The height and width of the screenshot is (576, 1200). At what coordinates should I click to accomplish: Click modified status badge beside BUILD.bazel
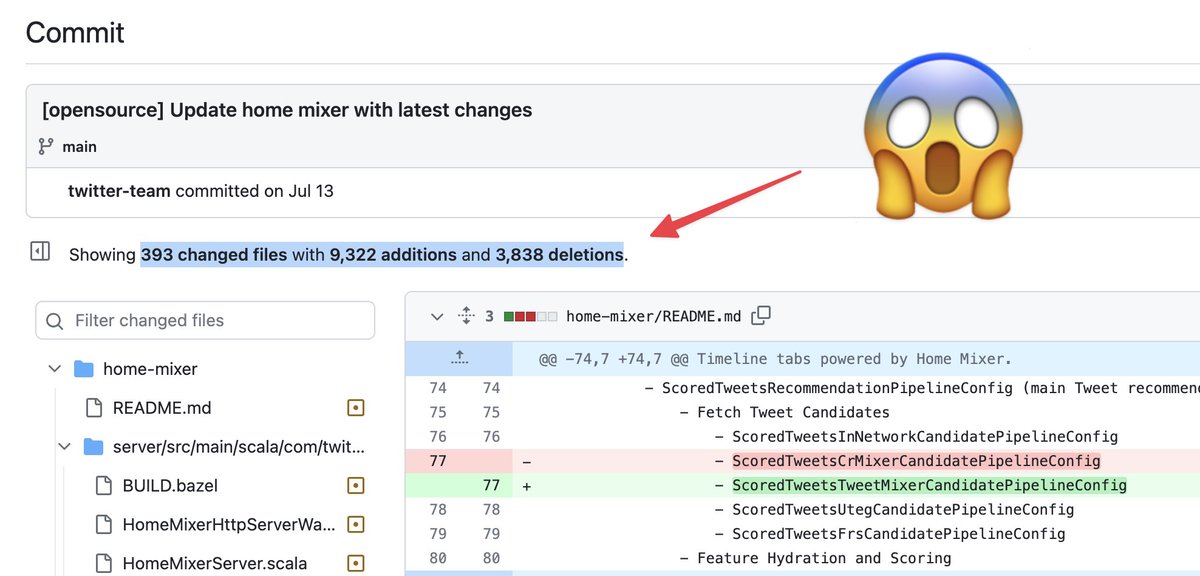[x=355, y=486]
